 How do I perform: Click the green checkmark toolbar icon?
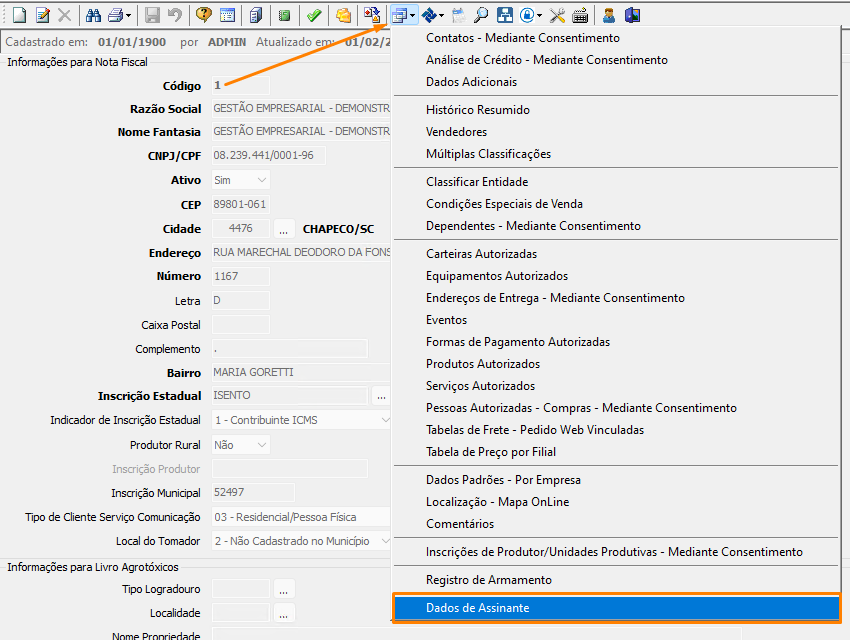click(x=314, y=15)
